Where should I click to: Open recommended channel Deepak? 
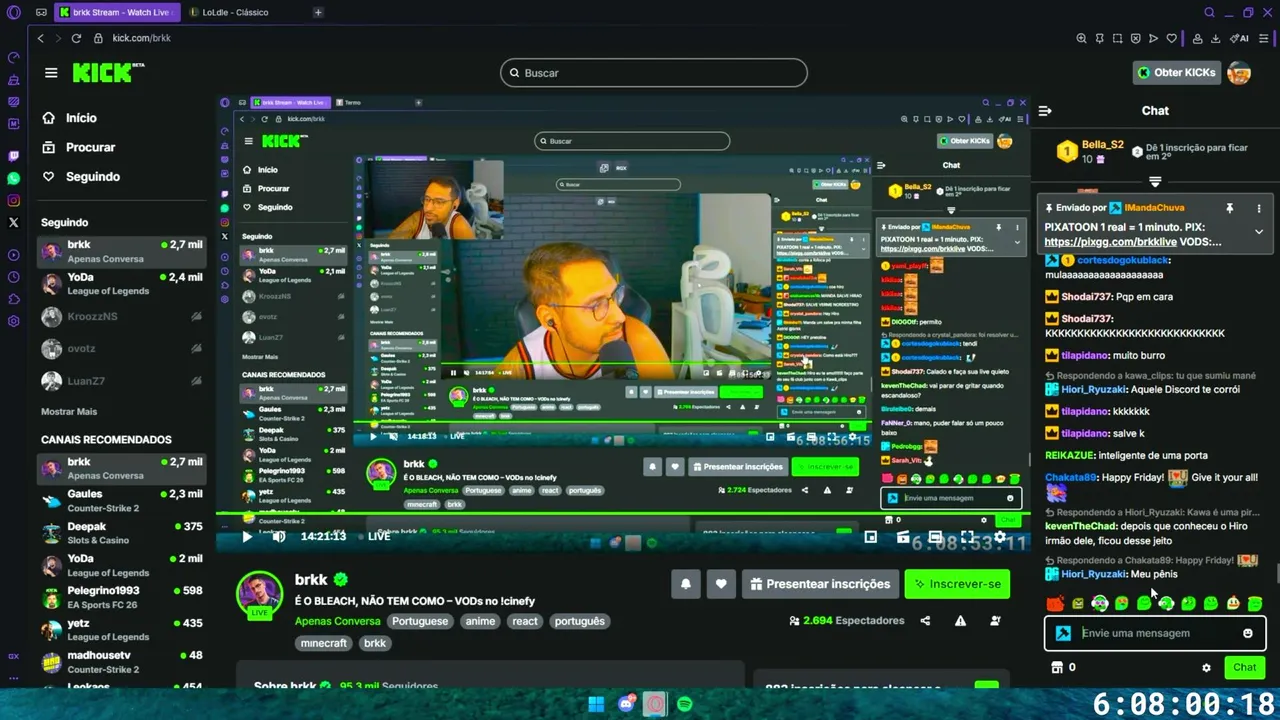click(122, 533)
